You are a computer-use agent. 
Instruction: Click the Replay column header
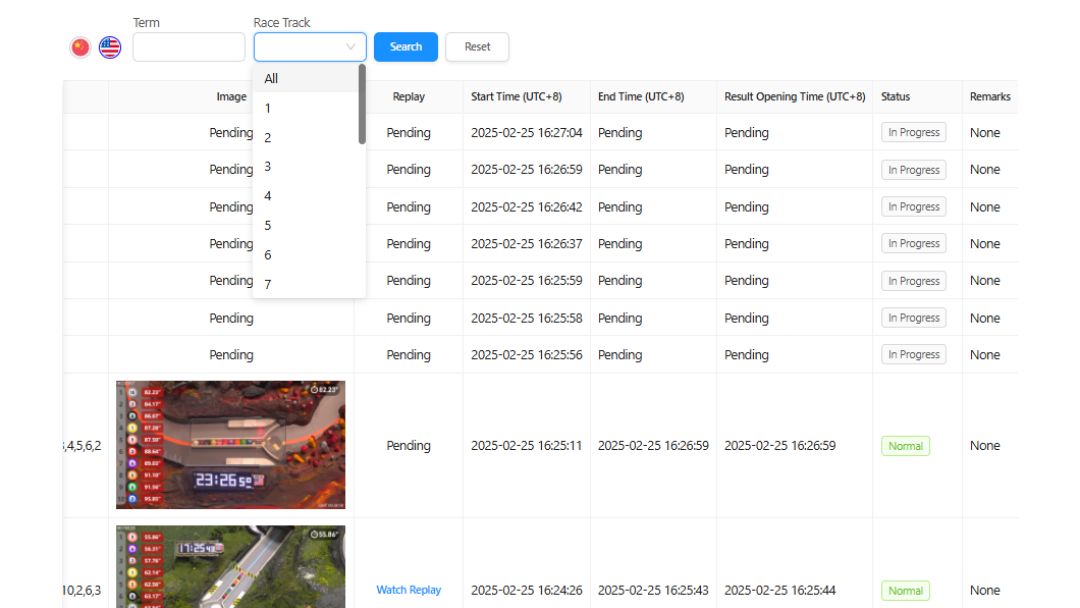pos(408,97)
